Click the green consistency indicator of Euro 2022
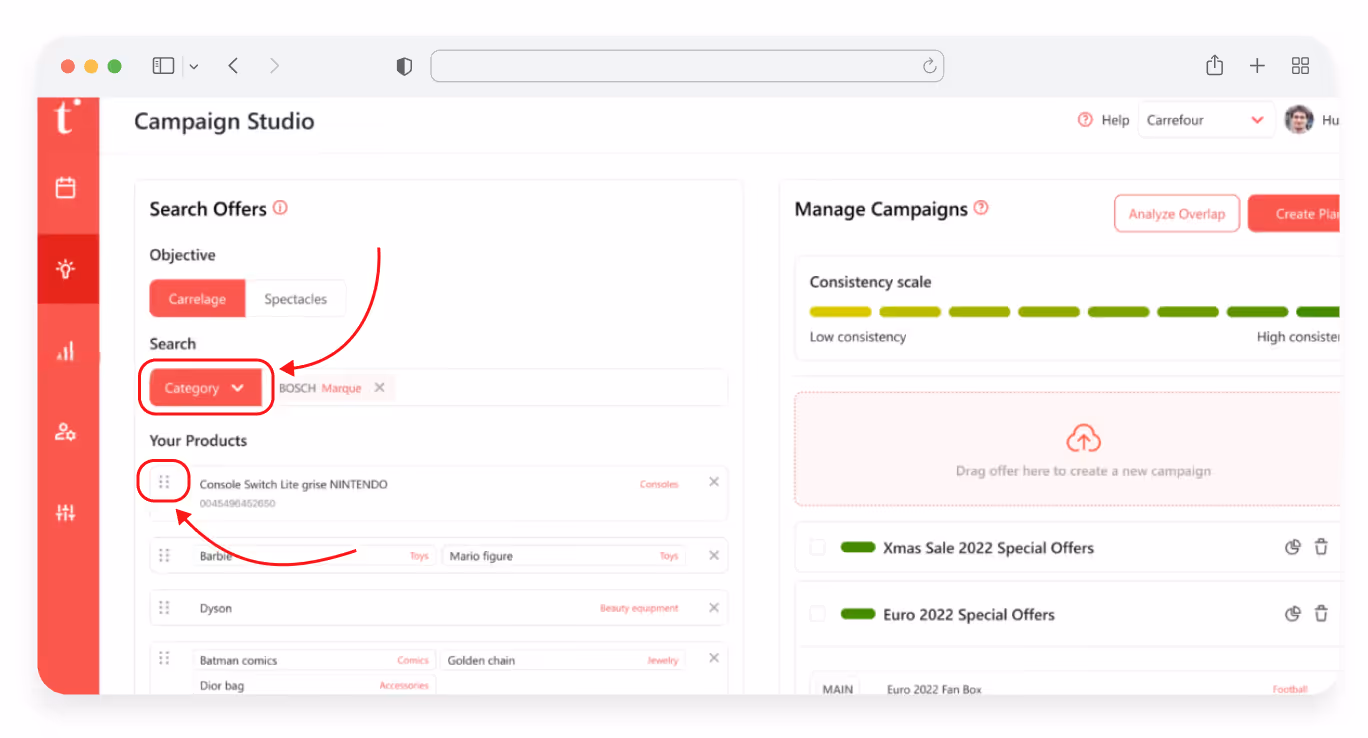1368x738 pixels. tap(858, 614)
